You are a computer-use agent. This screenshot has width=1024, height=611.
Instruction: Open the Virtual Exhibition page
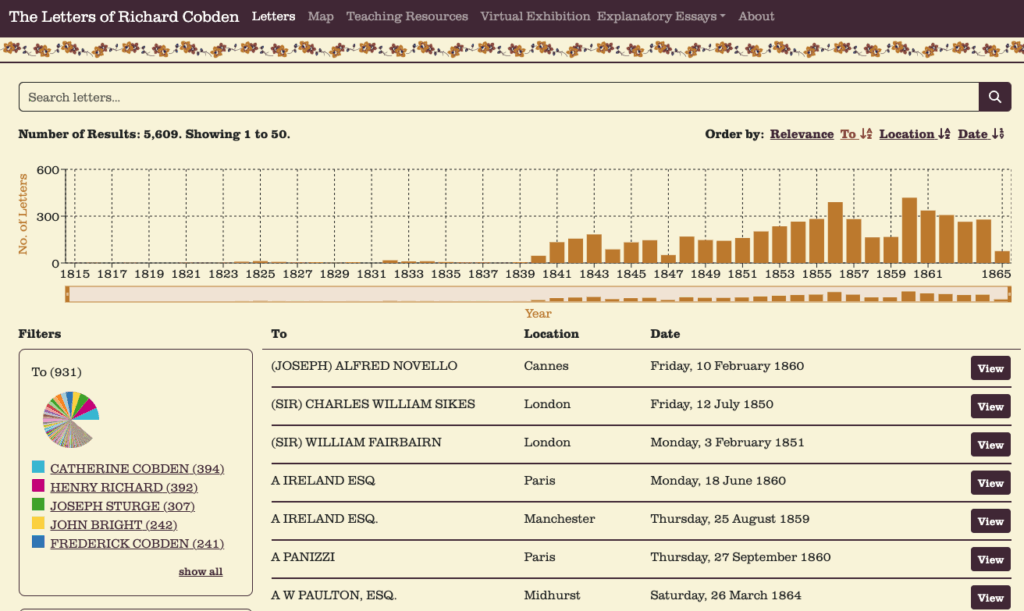[x=536, y=16]
